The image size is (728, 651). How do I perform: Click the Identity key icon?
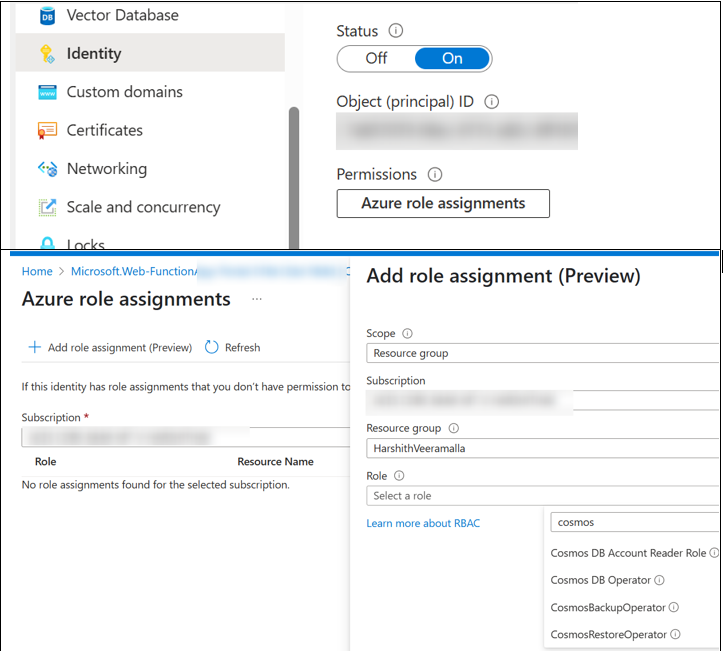pos(47,54)
